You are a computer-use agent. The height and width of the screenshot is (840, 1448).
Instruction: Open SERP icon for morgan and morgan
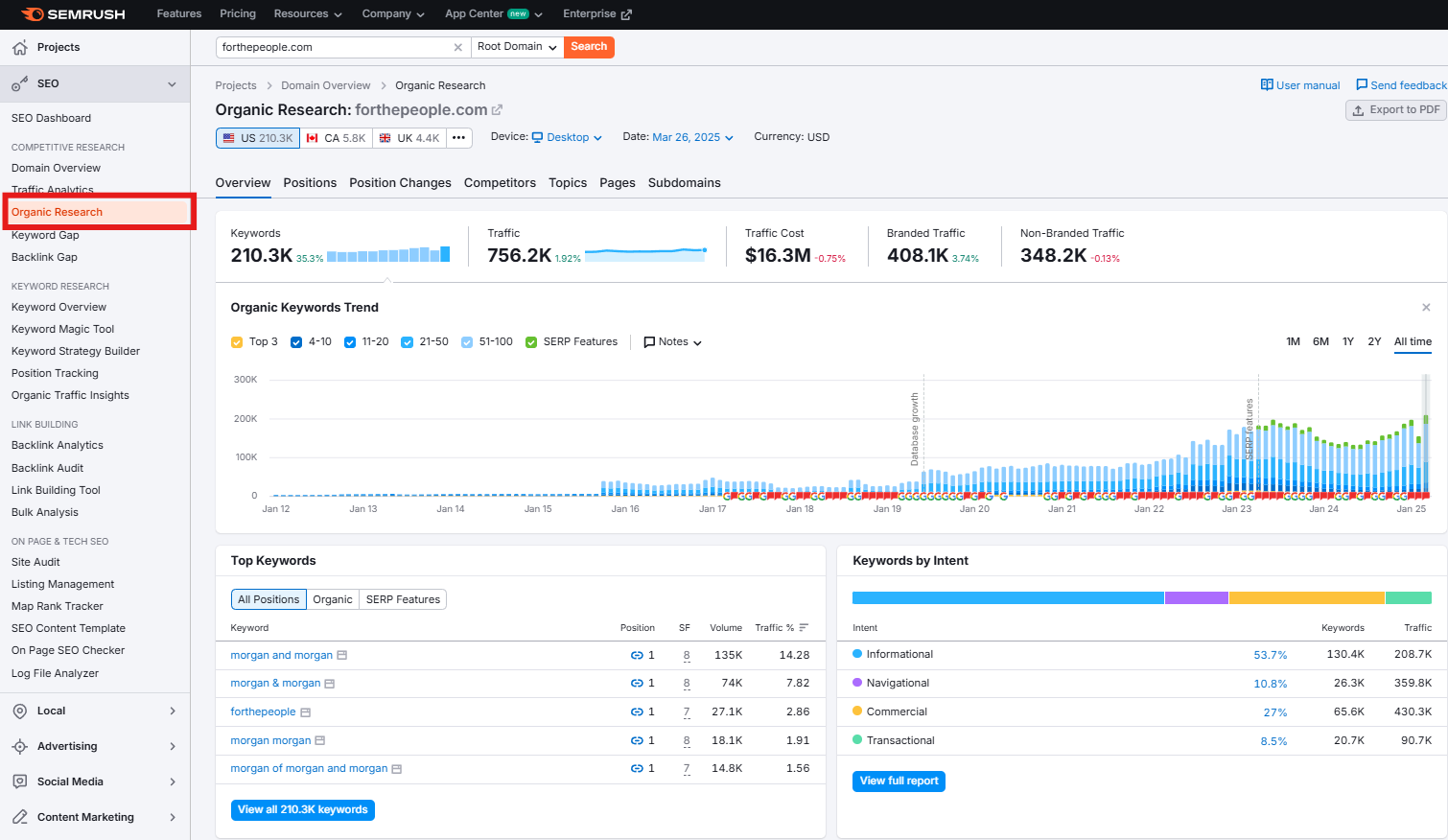click(341, 656)
